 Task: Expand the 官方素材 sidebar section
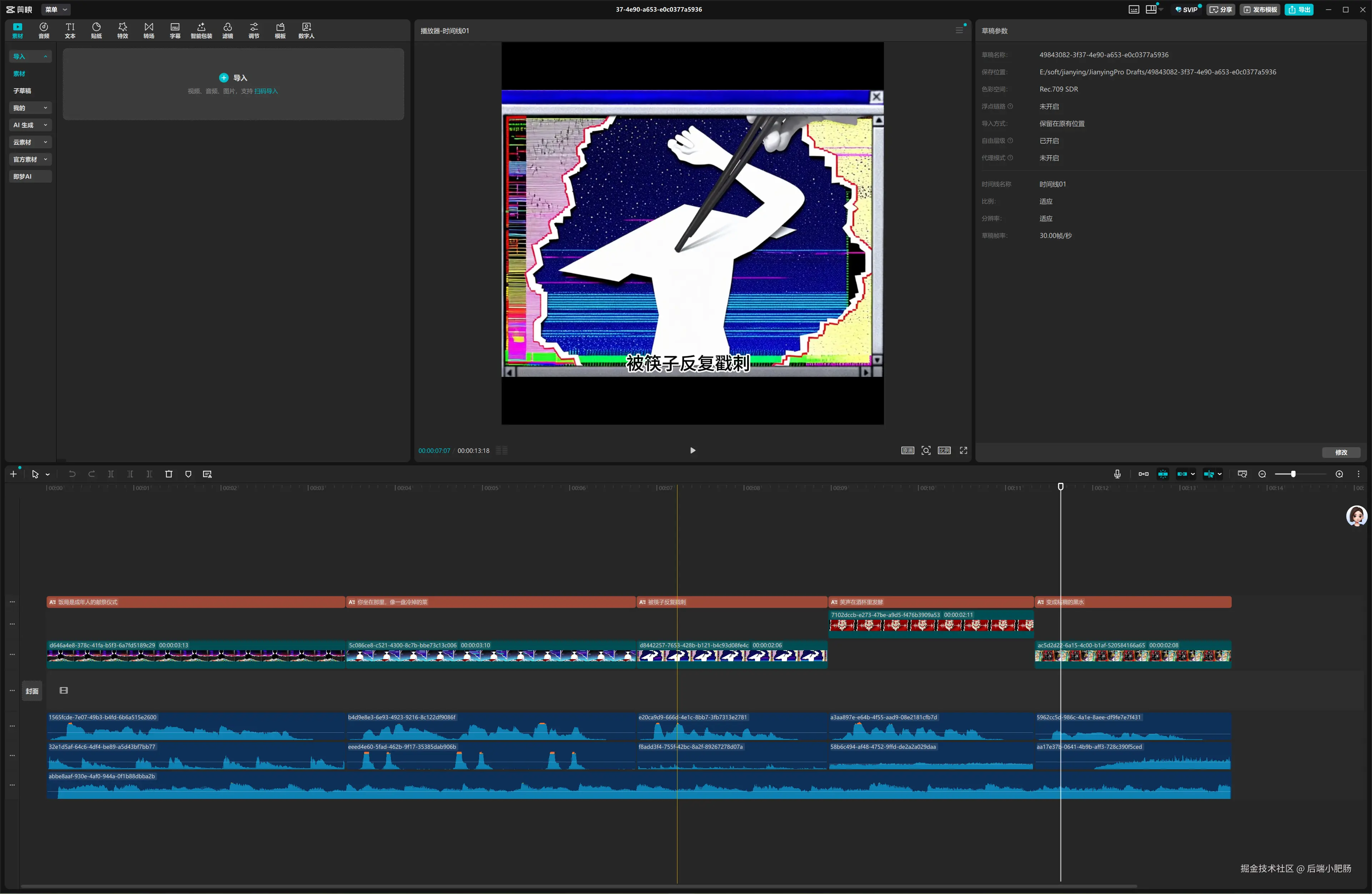coord(31,159)
